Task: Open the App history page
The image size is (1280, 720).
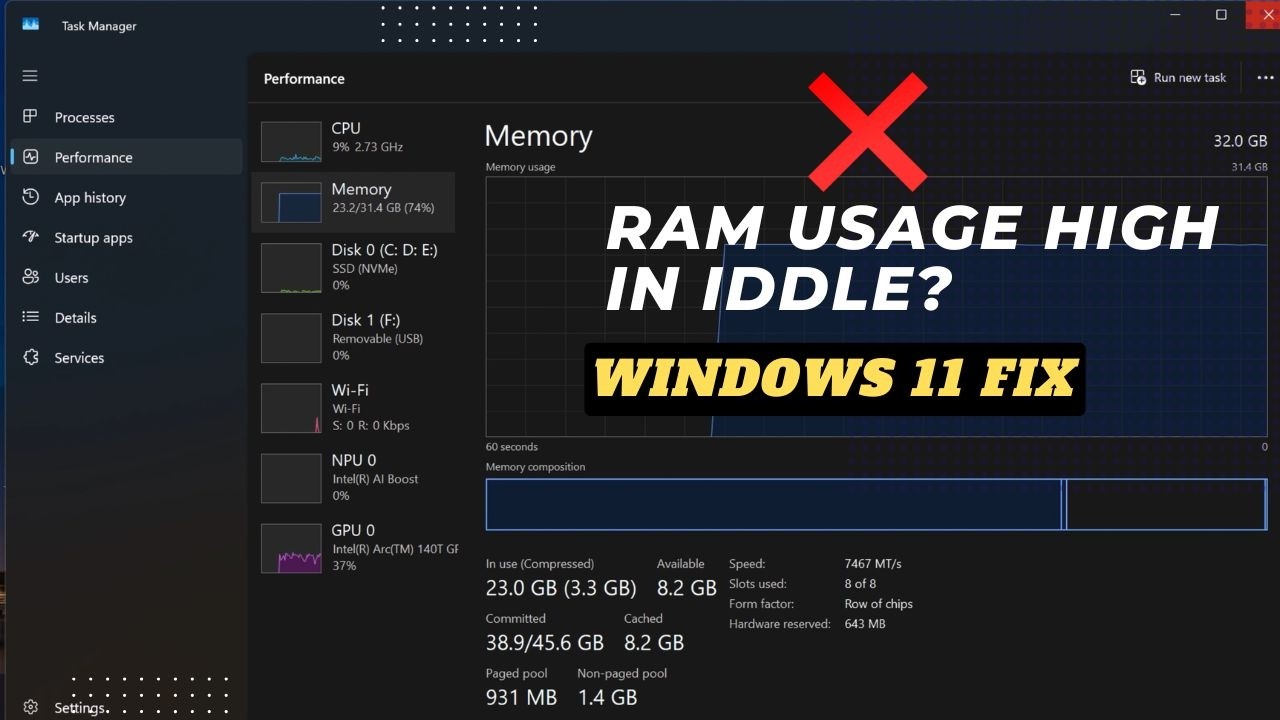Action: (126, 197)
